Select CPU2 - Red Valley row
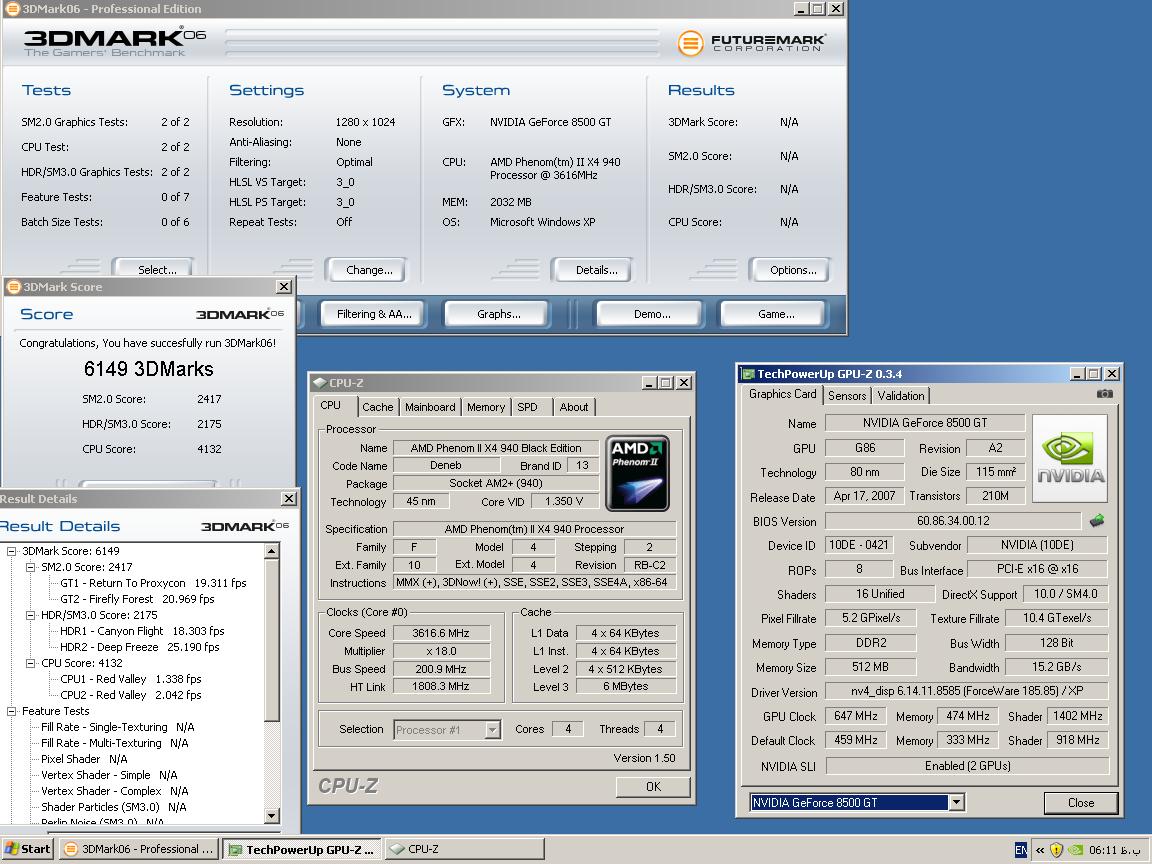 [132, 695]
